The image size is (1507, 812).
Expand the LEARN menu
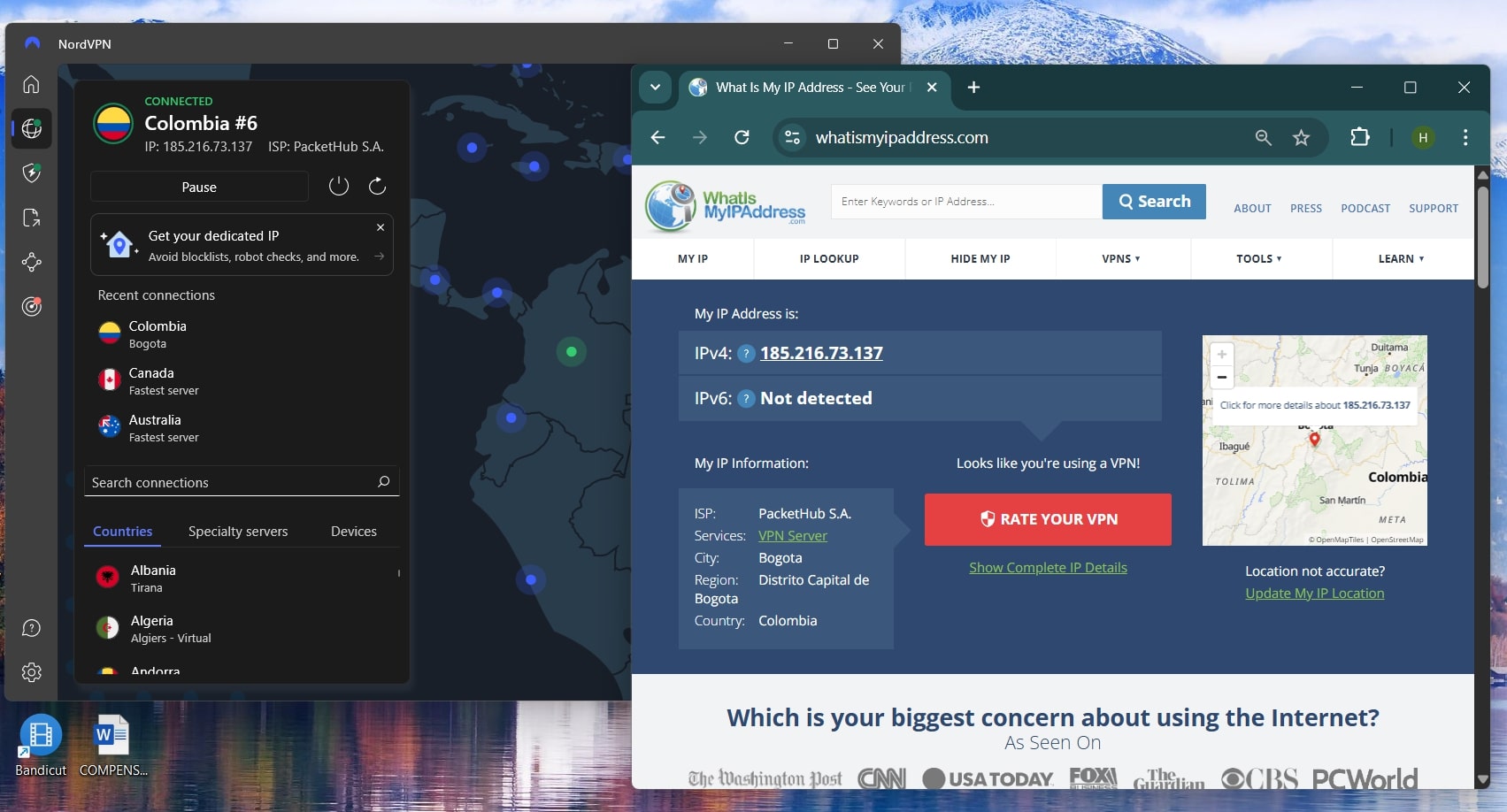(x=1402, y=258)
